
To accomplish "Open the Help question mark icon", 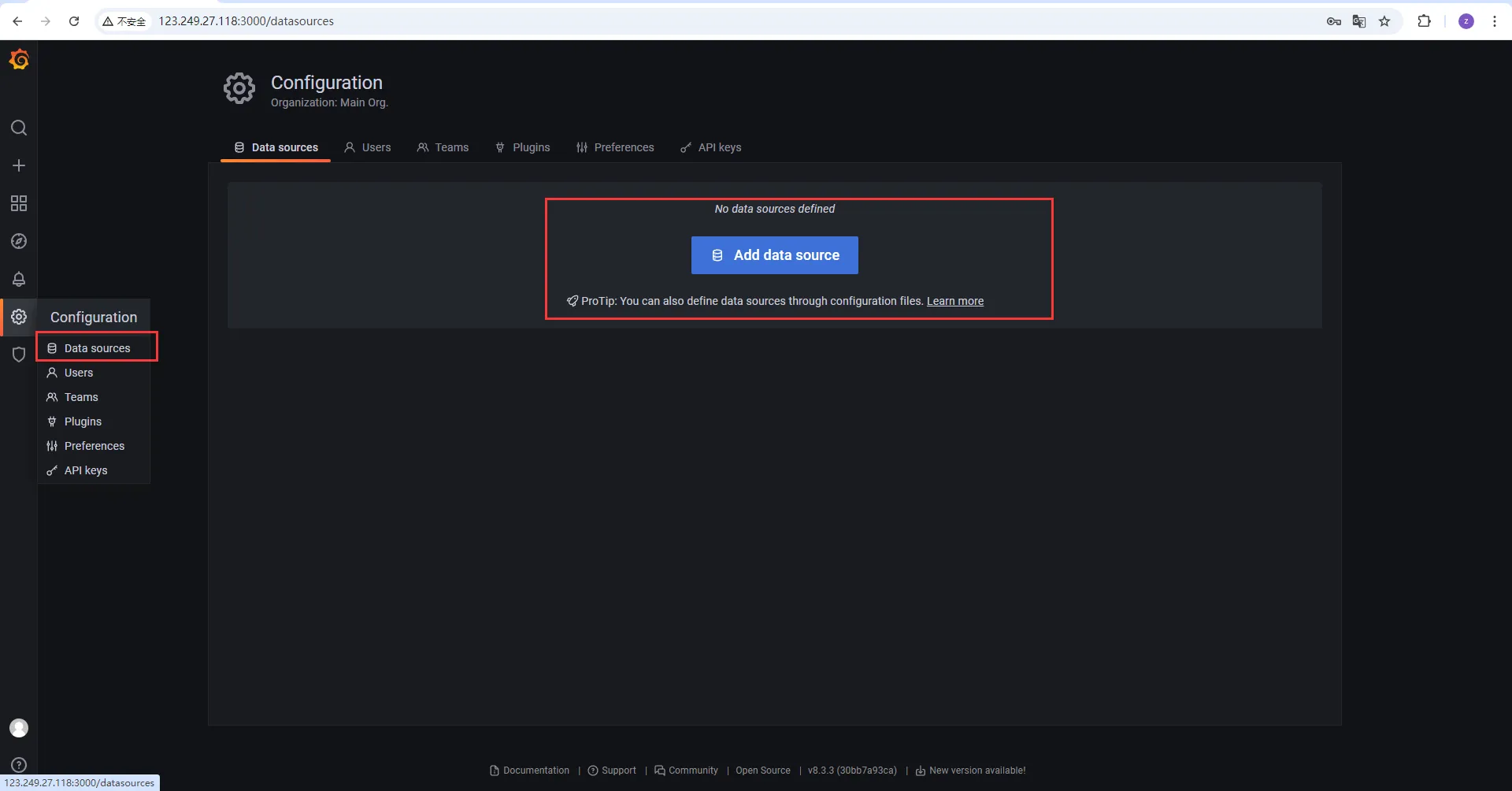I will tap(19, 765).
